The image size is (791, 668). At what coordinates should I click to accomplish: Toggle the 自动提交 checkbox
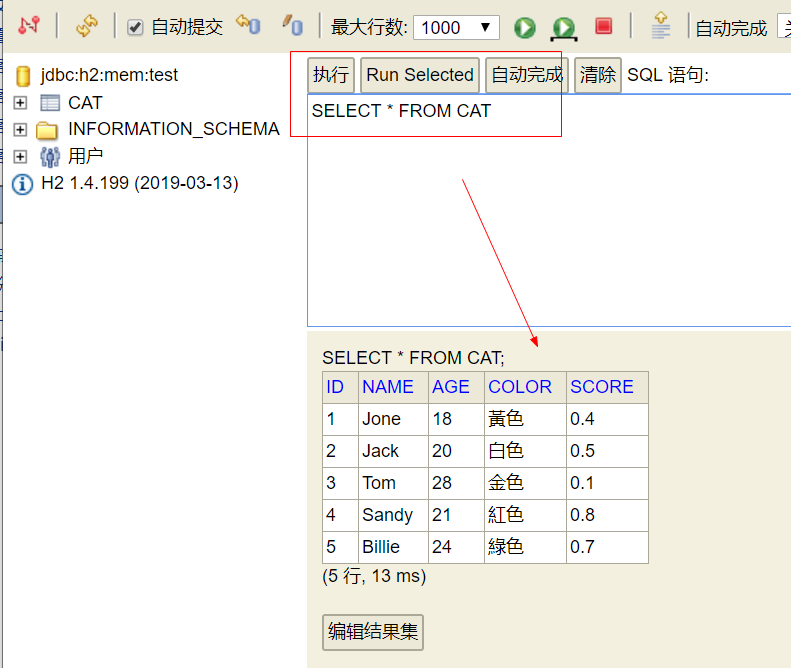135,27
